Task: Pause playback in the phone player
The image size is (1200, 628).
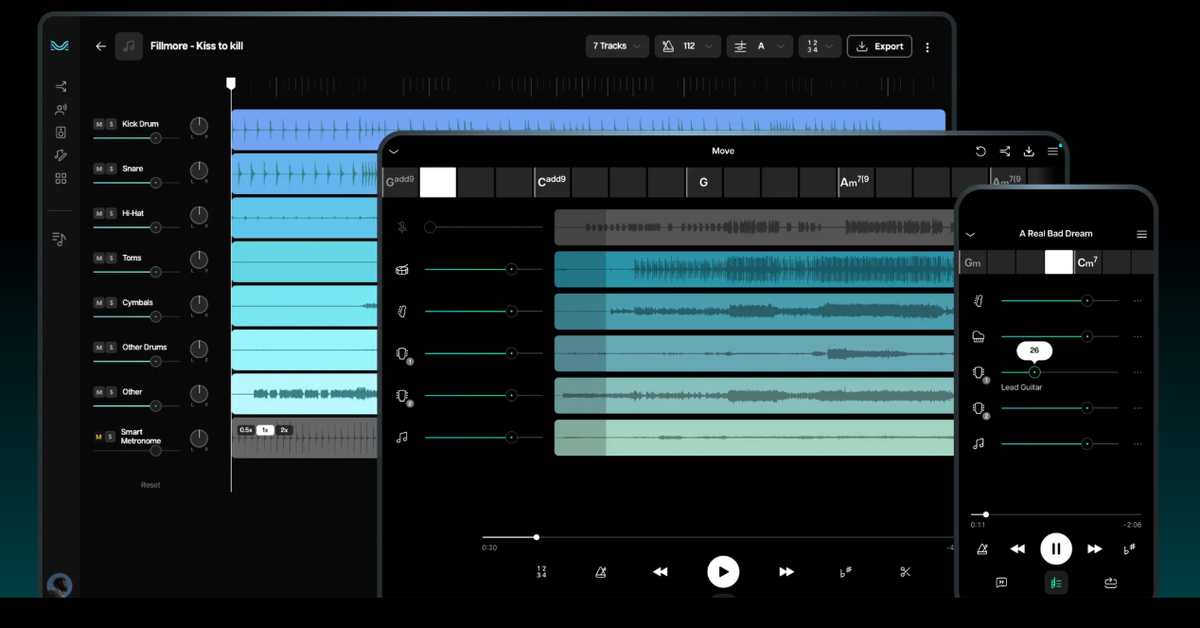Action: tap(1056, 549)
